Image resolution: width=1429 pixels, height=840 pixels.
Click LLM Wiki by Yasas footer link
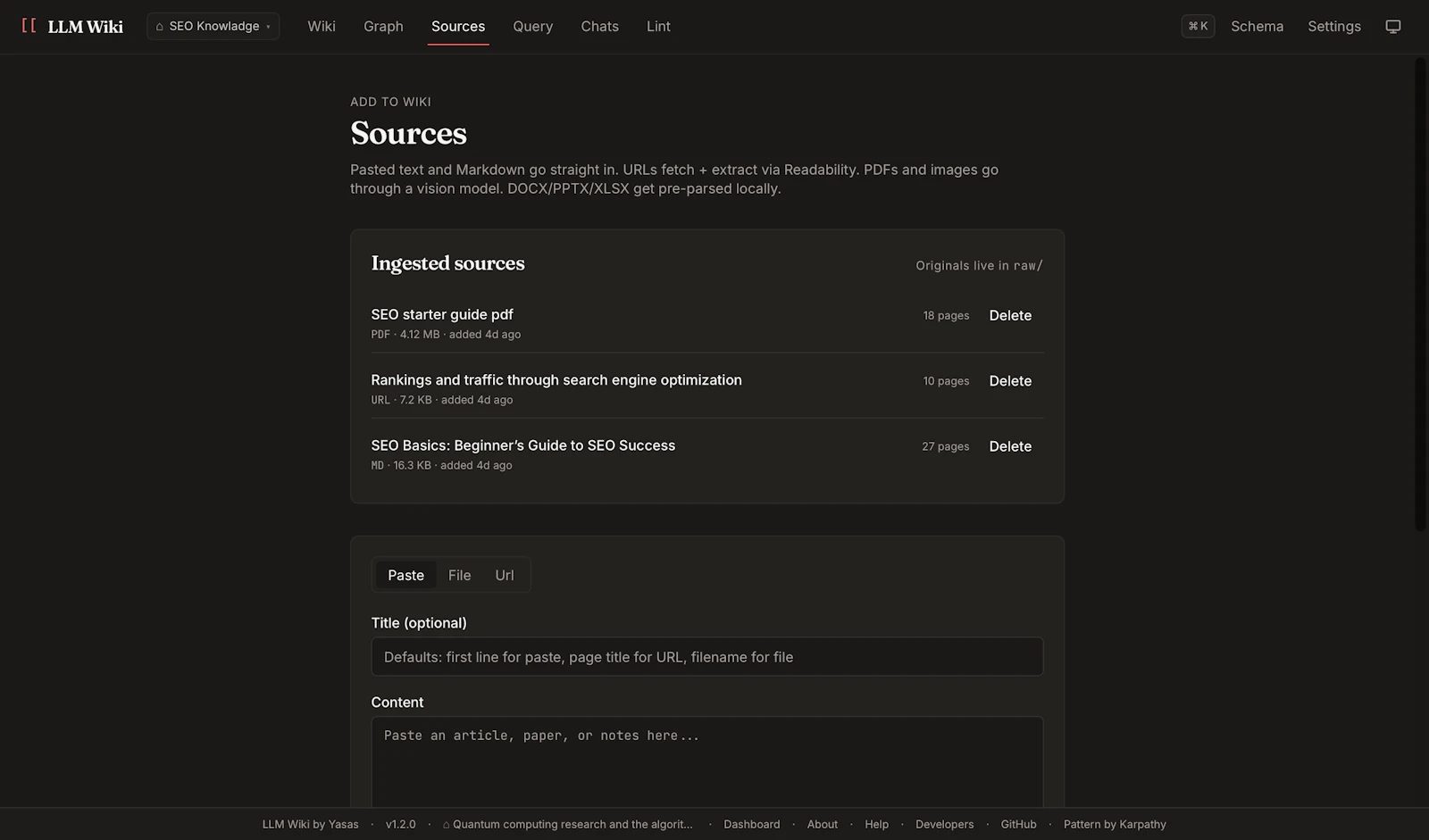coord(310,824)
